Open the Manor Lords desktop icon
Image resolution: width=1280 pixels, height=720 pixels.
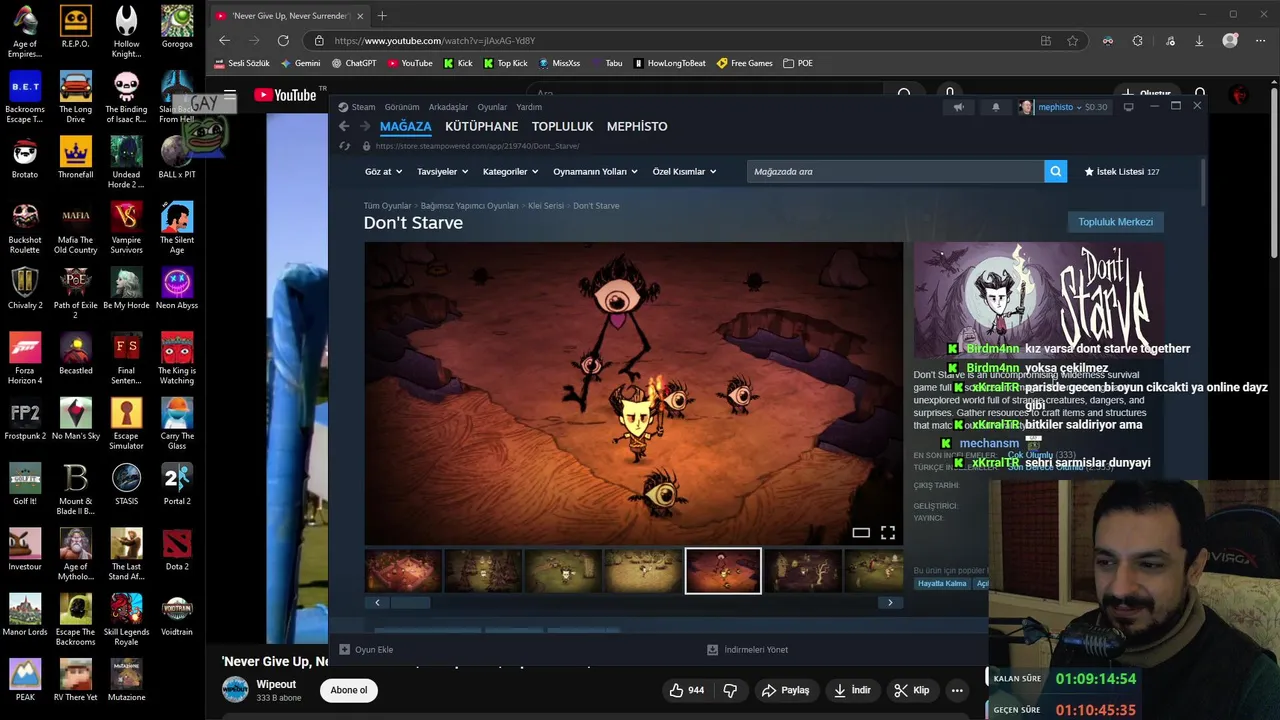25,615
